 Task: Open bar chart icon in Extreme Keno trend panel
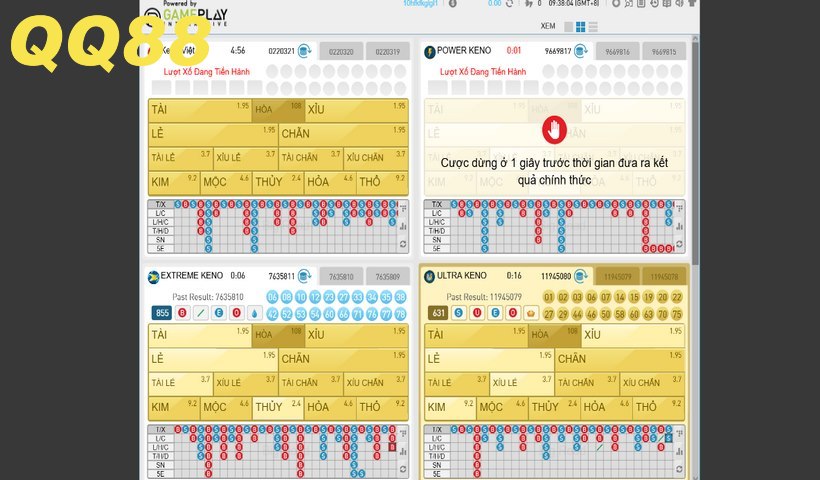coord(403,451)
